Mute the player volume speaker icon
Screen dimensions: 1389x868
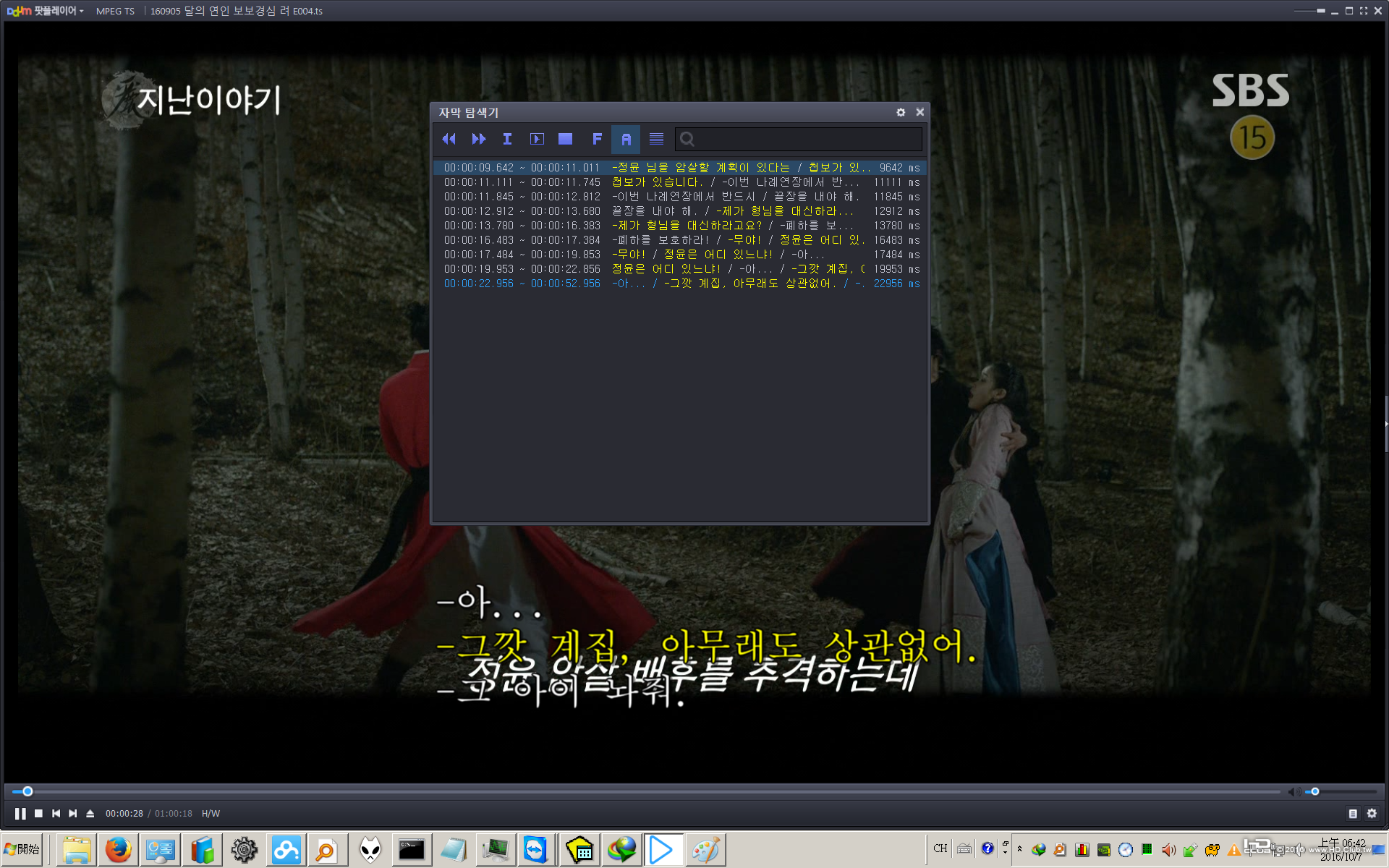(x=1293, y=792)
